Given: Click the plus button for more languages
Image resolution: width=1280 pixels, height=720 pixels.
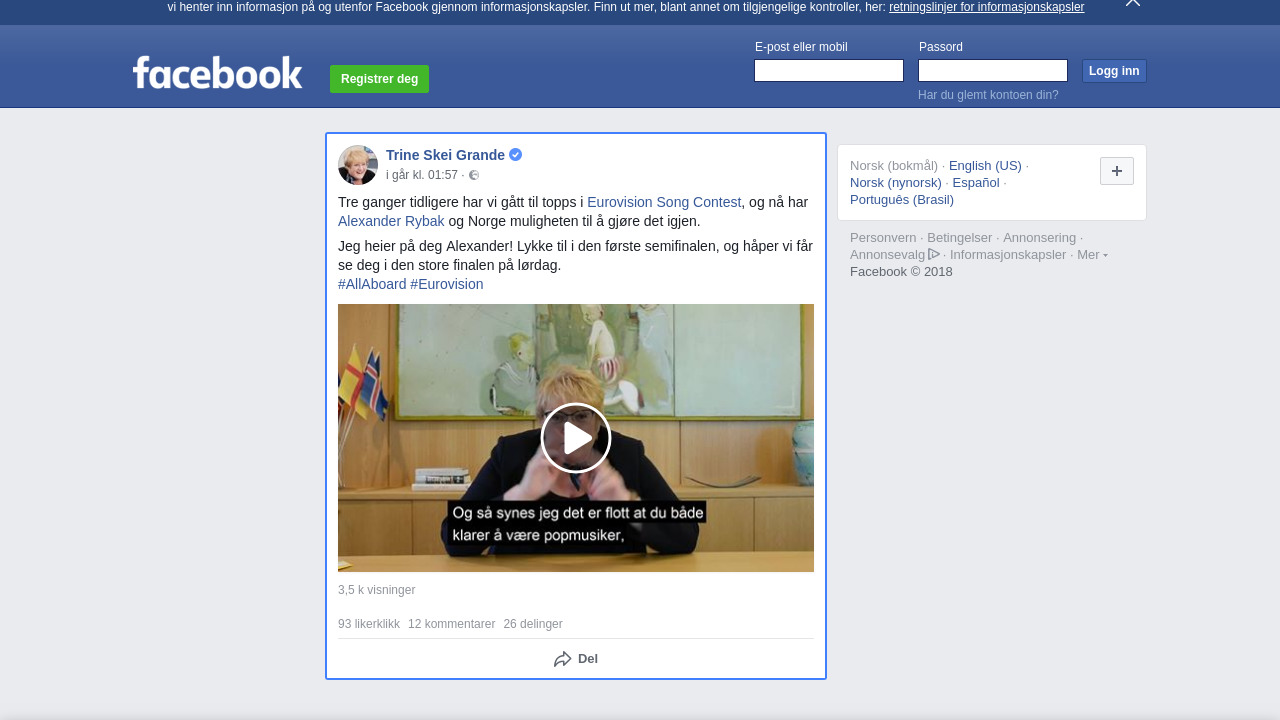Looking at the screenshot, I should point(1117,171).
